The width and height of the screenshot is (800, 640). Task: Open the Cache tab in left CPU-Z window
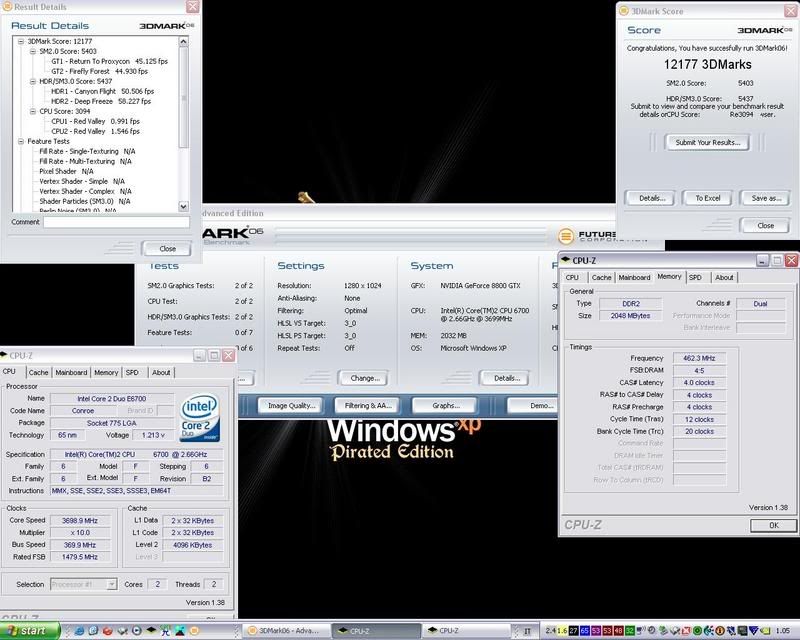tap(36, 372)
